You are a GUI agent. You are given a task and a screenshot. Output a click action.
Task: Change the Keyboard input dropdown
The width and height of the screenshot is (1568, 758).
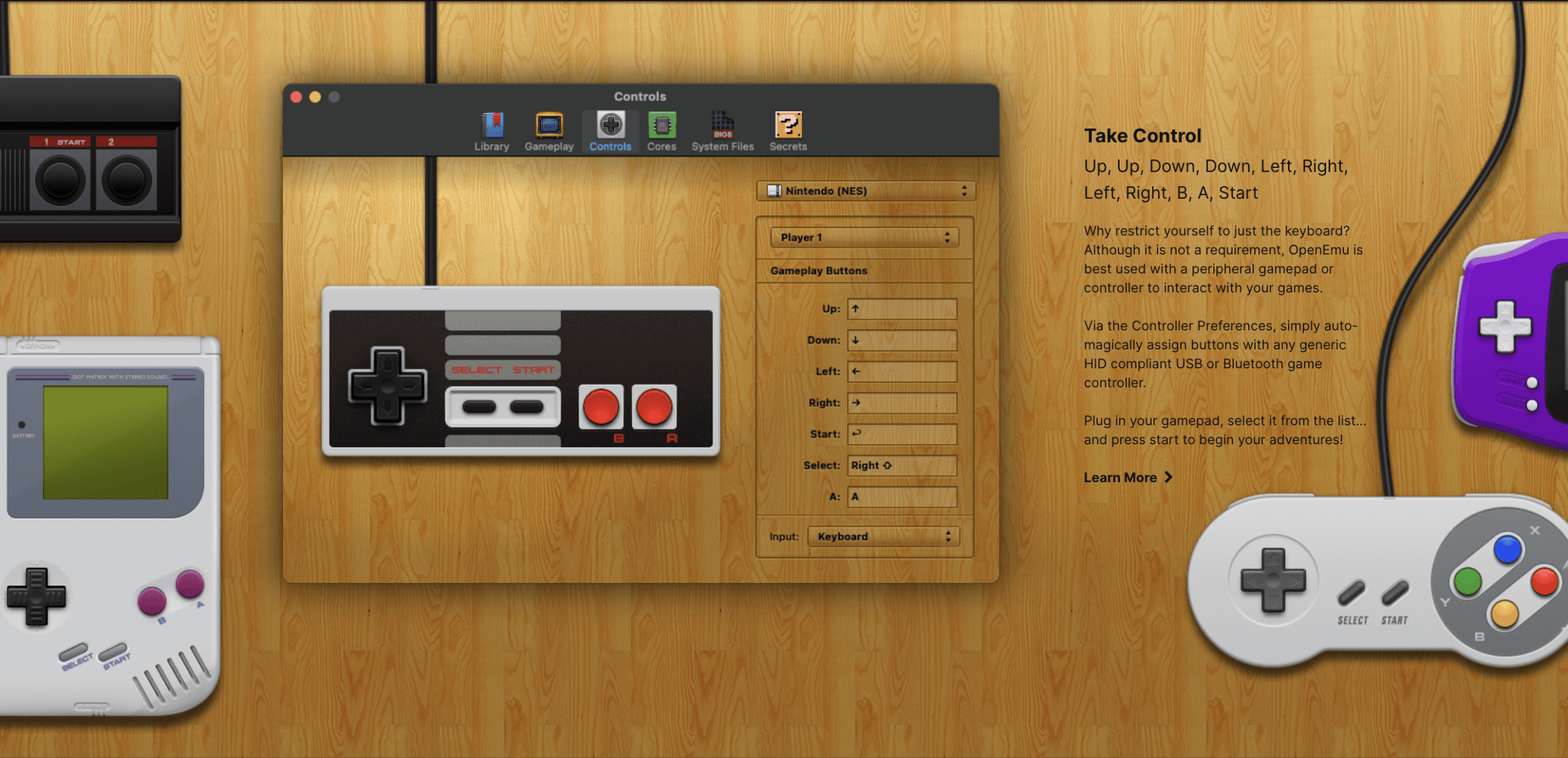point(883,537)
